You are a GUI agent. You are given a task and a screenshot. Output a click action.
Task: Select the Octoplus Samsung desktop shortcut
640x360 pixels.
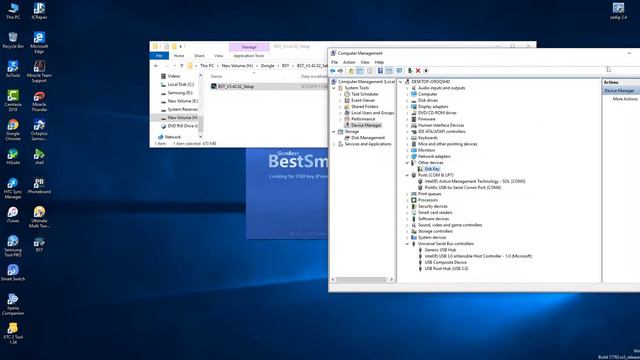coord(39,130)
